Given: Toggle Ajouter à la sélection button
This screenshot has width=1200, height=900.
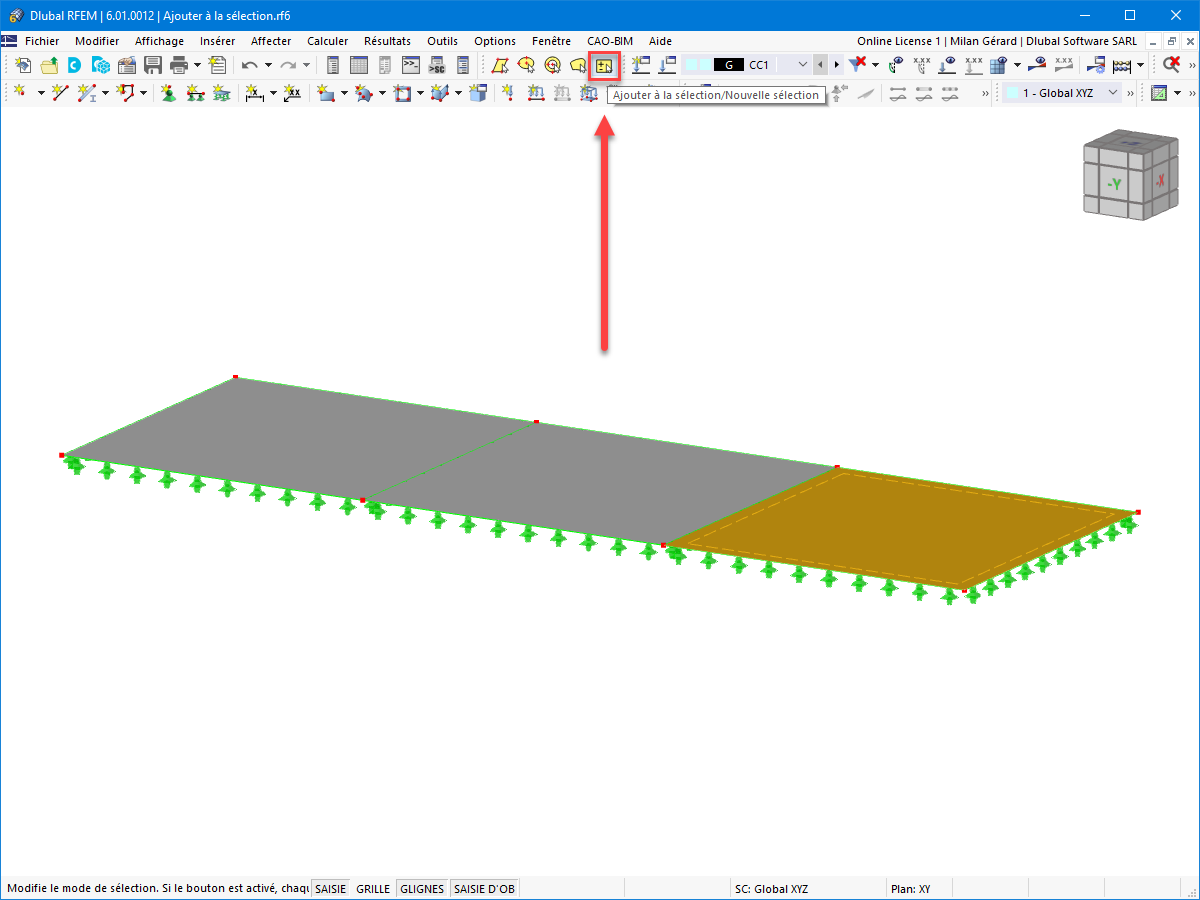Looking at the screenshot, I should click(604, 65).
